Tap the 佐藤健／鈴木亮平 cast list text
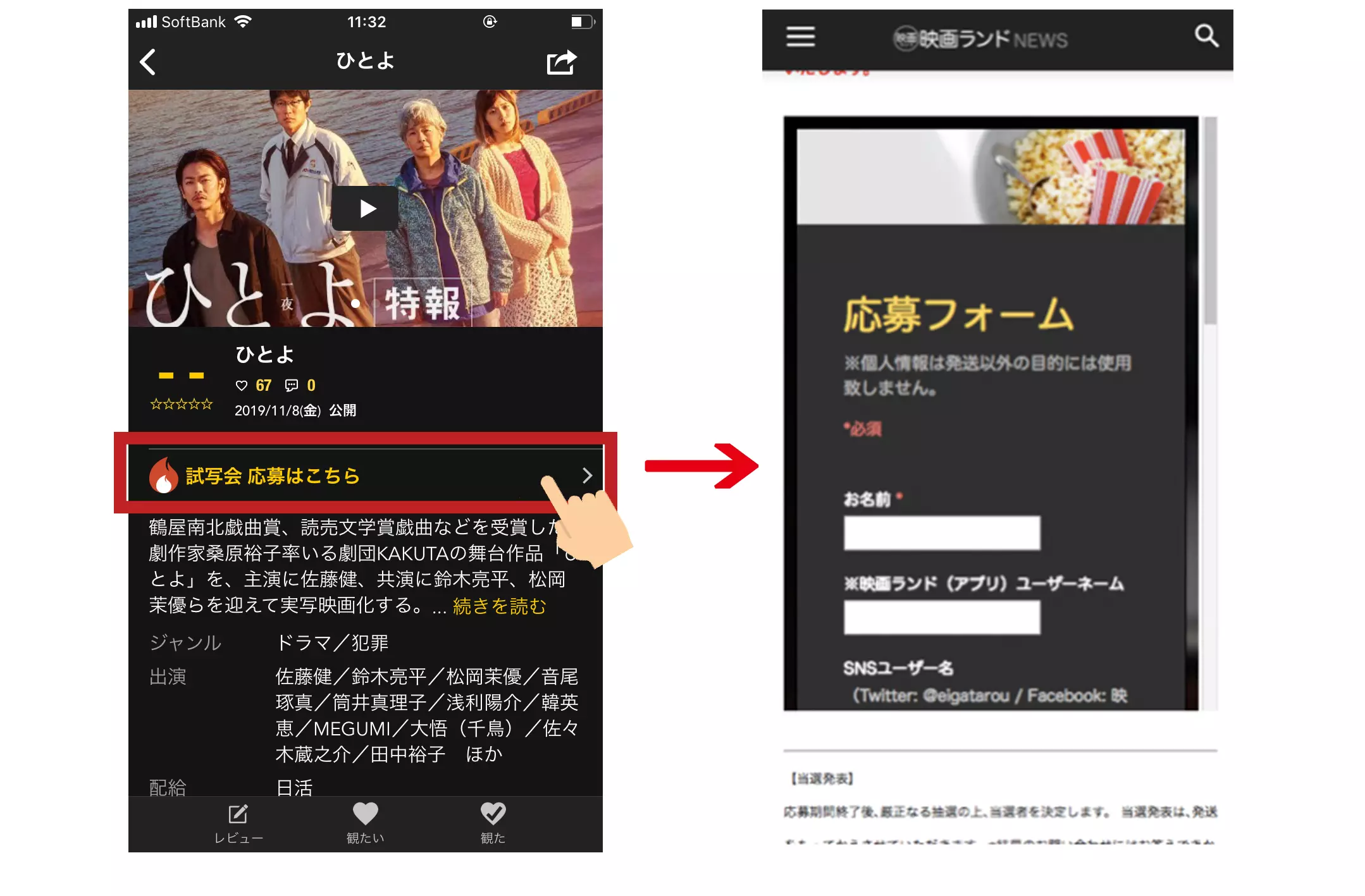Viewport: 1365px width, 896px height. coord(427,715)
